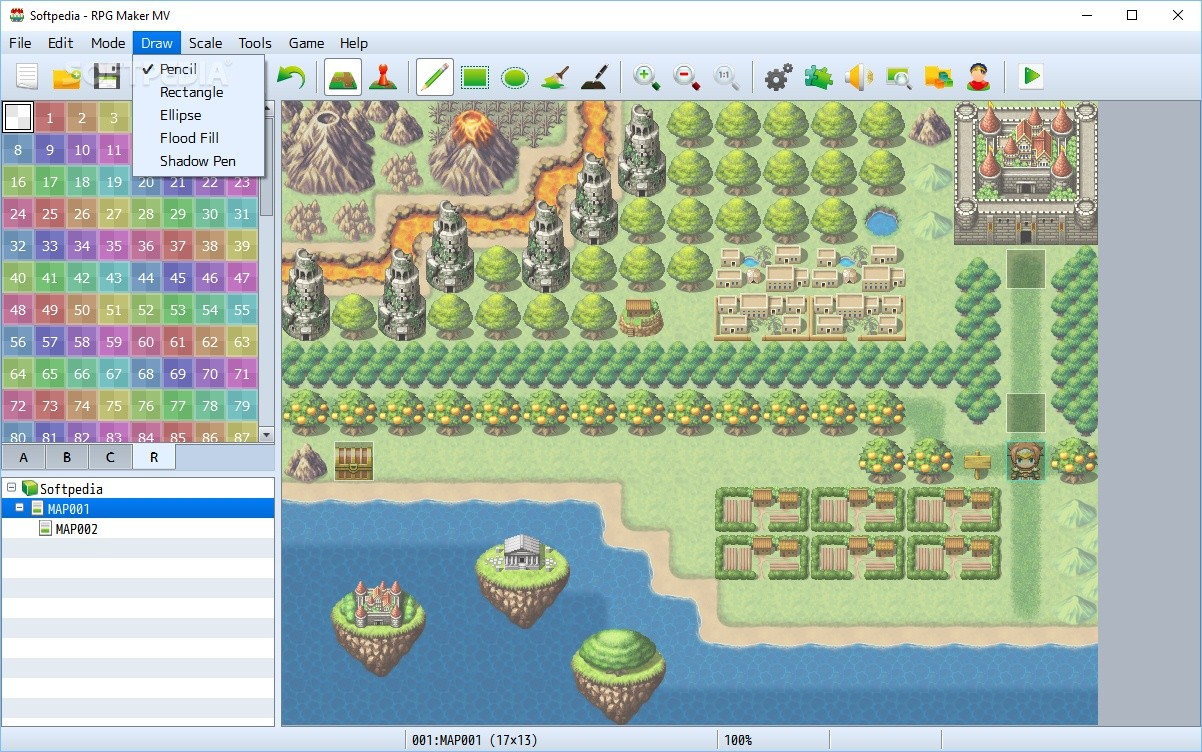Switch to region tab R
This screenshot has height=752, width=1202.
153,457
